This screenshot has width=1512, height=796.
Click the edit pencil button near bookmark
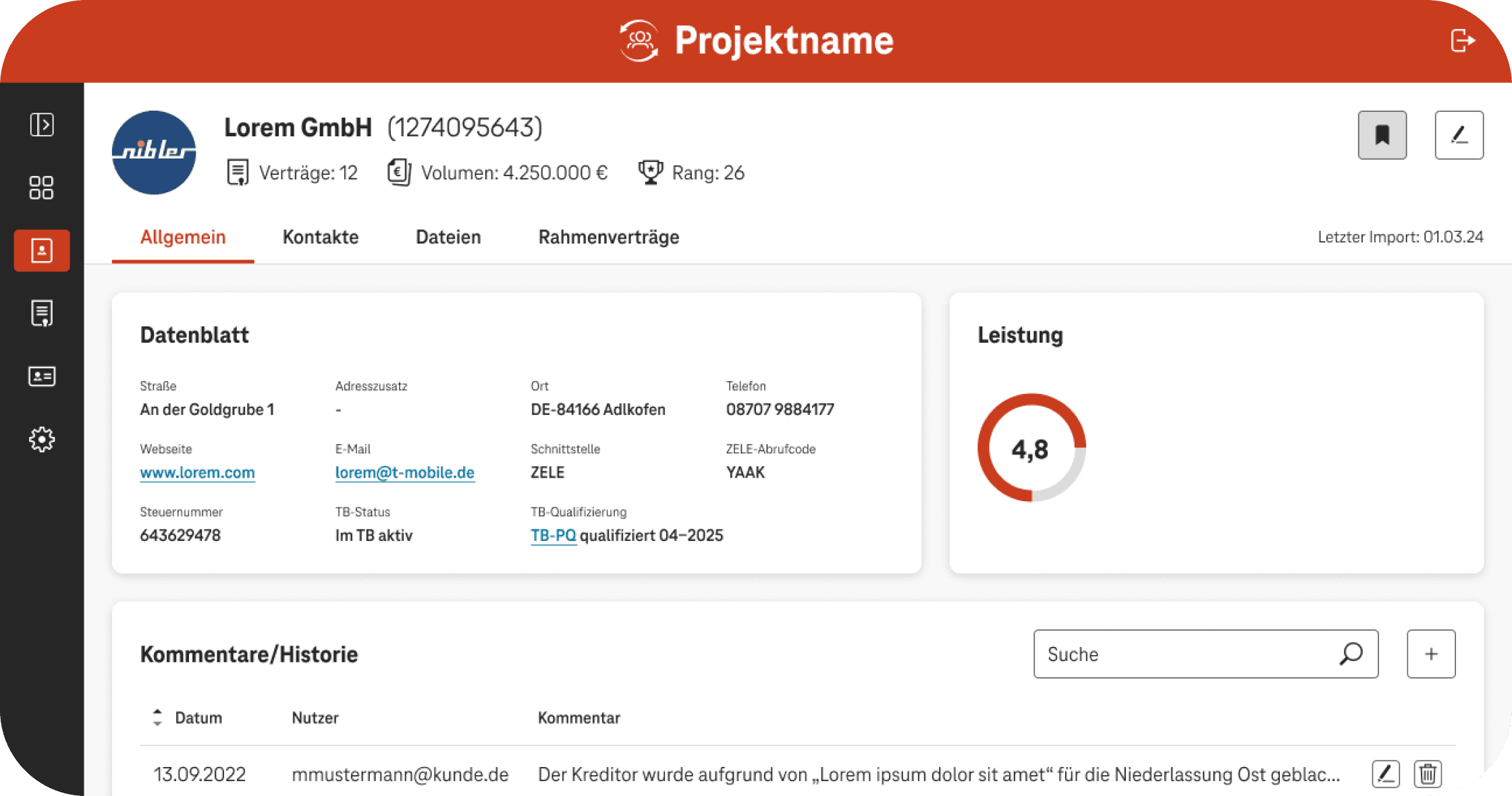[x=1459, y=135]
